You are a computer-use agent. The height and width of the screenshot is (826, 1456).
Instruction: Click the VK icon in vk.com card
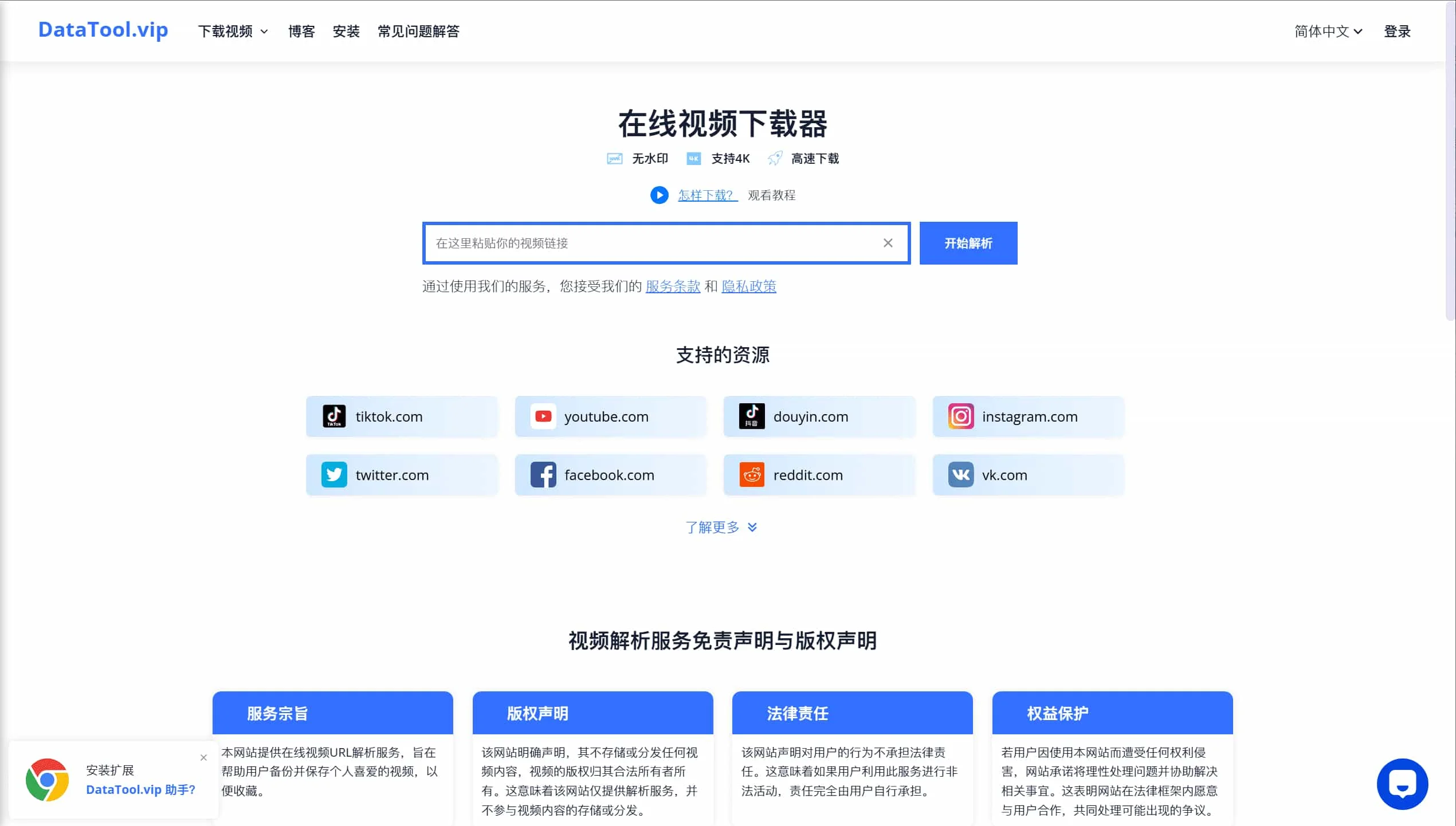tap(960, 475)
